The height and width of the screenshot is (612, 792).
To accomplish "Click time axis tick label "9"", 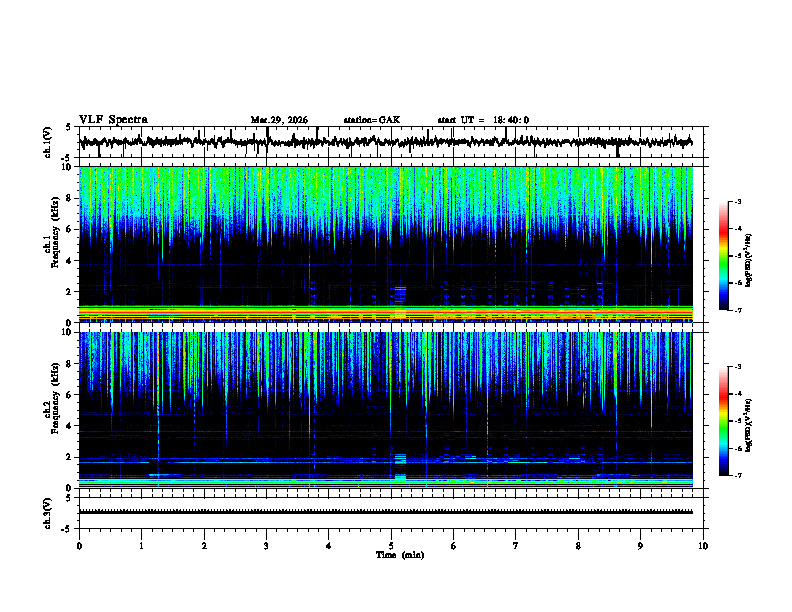I will pyautogui.click(x=640, y=546).
